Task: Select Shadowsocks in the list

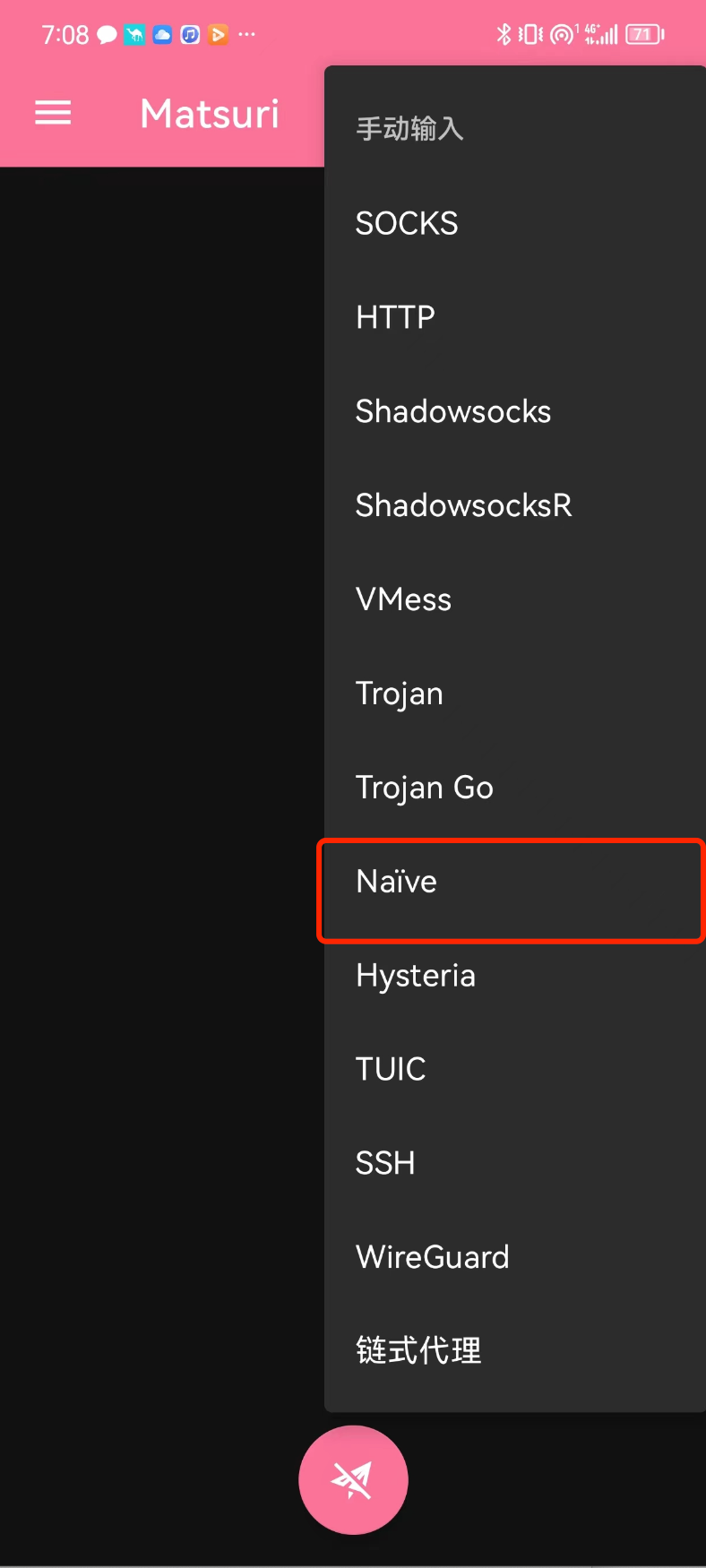Action: click(453, 411)
